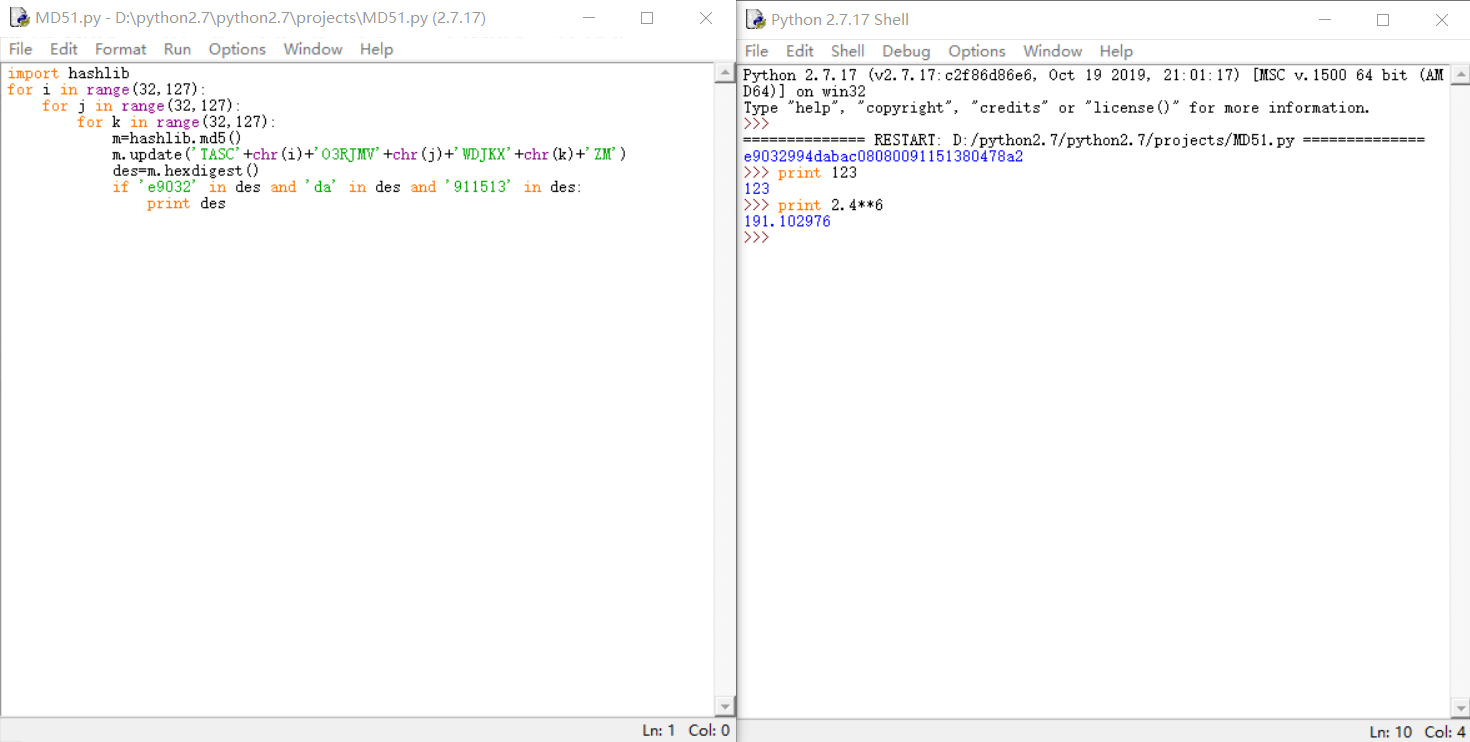This screenshot has height=742, width=1470.
Task: Open Help menu in MD51.py editor
Action: point(376,49)
